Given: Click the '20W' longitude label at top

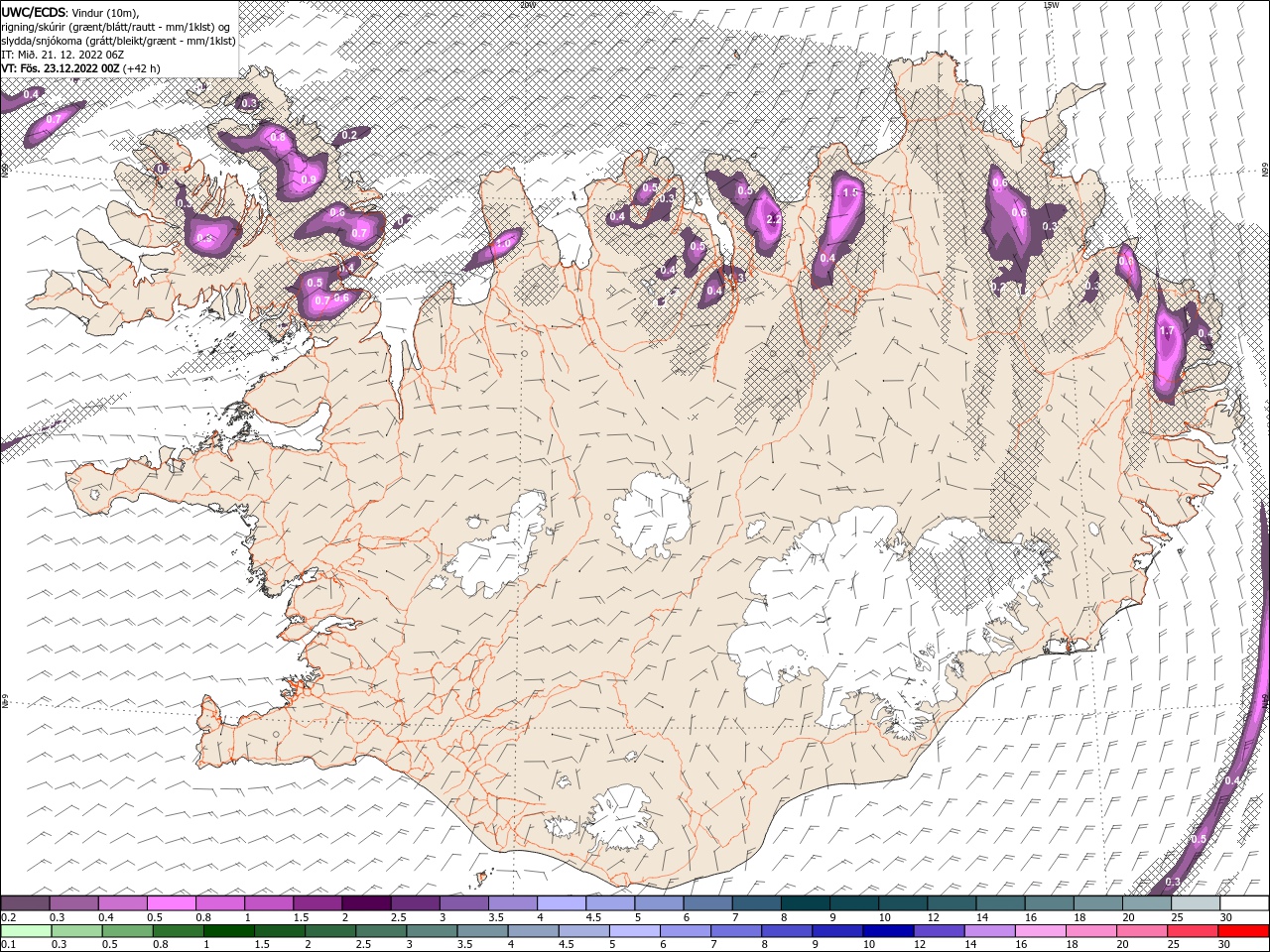Looking at the screenshot, I should 527,4.
